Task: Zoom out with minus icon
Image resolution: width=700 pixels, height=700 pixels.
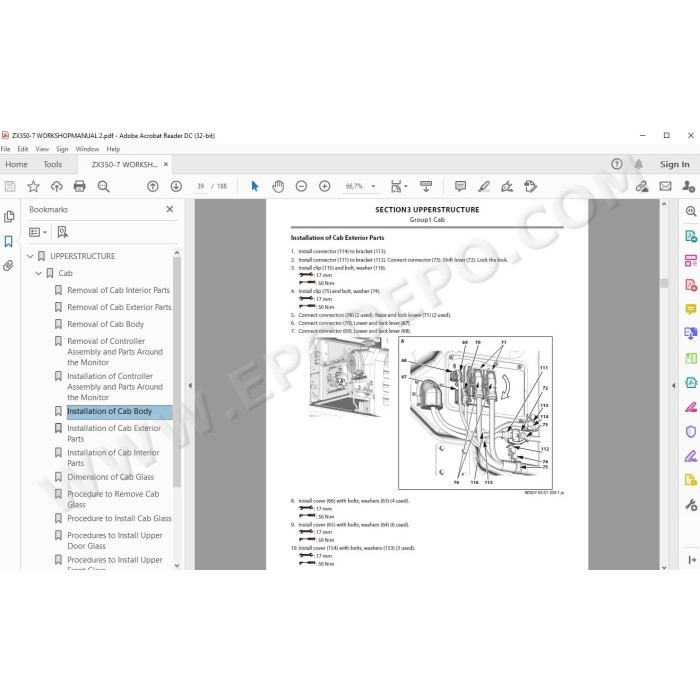Action: (301, 186)
